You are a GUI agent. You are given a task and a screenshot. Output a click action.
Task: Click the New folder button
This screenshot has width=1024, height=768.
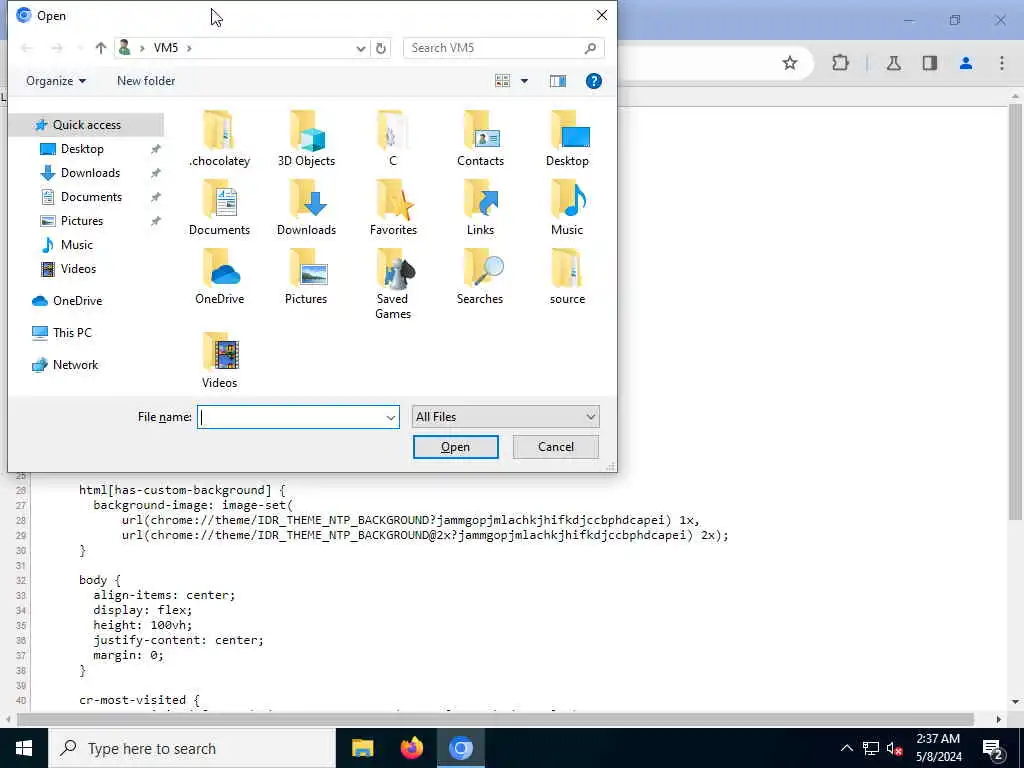pyautogui.click(x=146, y=81)
